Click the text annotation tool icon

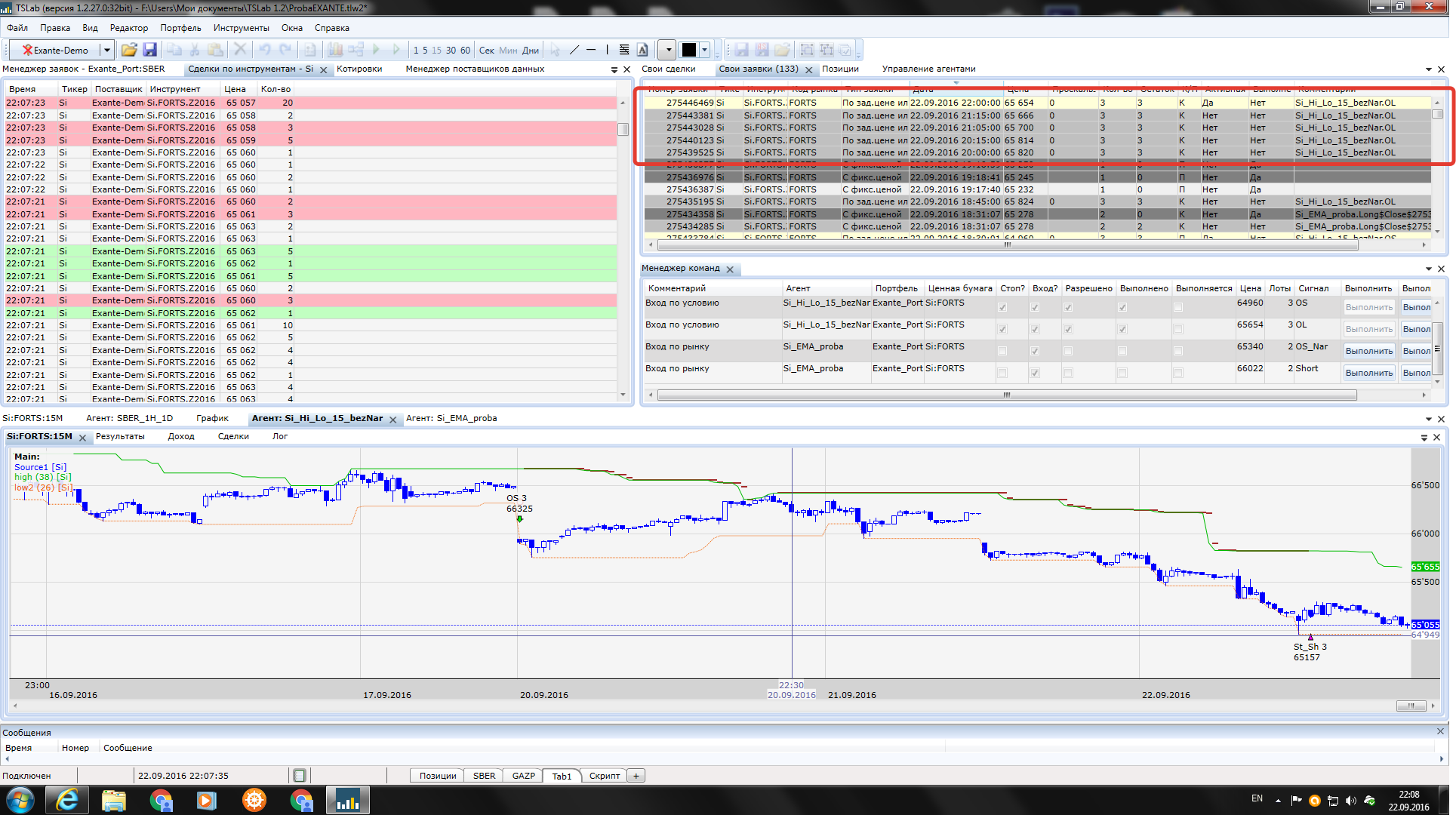642,50
